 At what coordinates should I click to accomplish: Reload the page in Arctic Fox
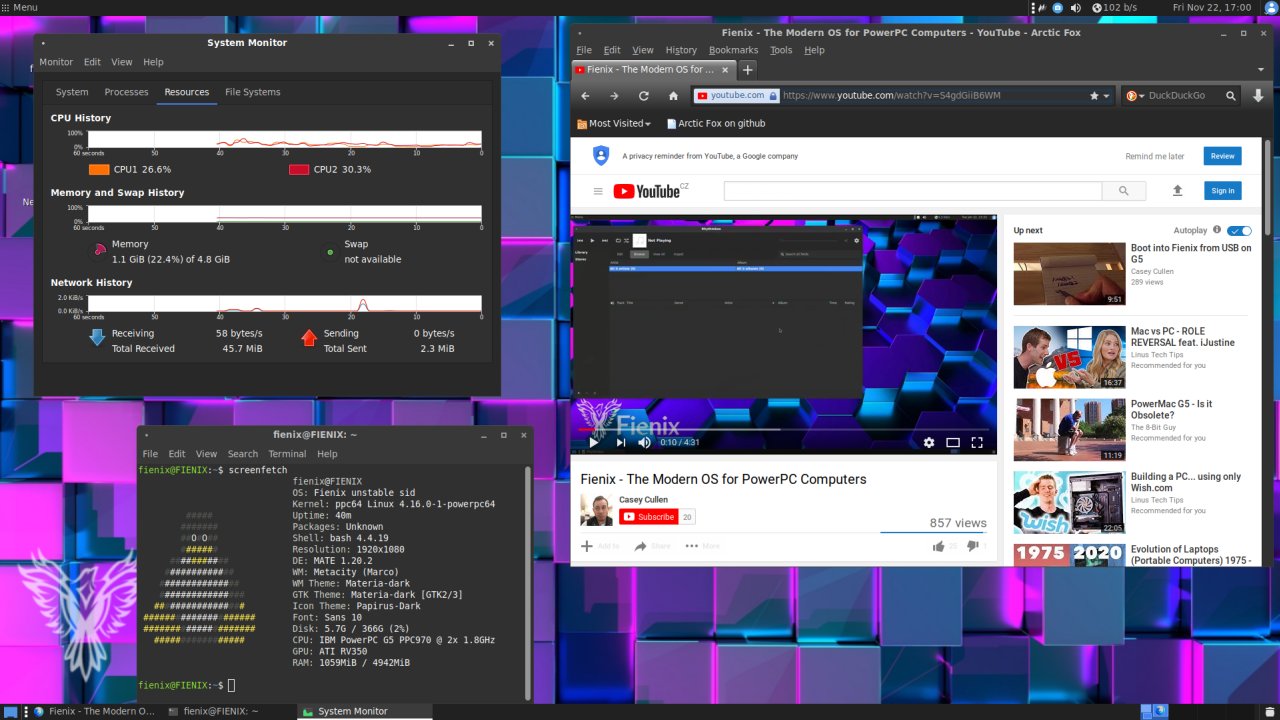tap(643, 96)
